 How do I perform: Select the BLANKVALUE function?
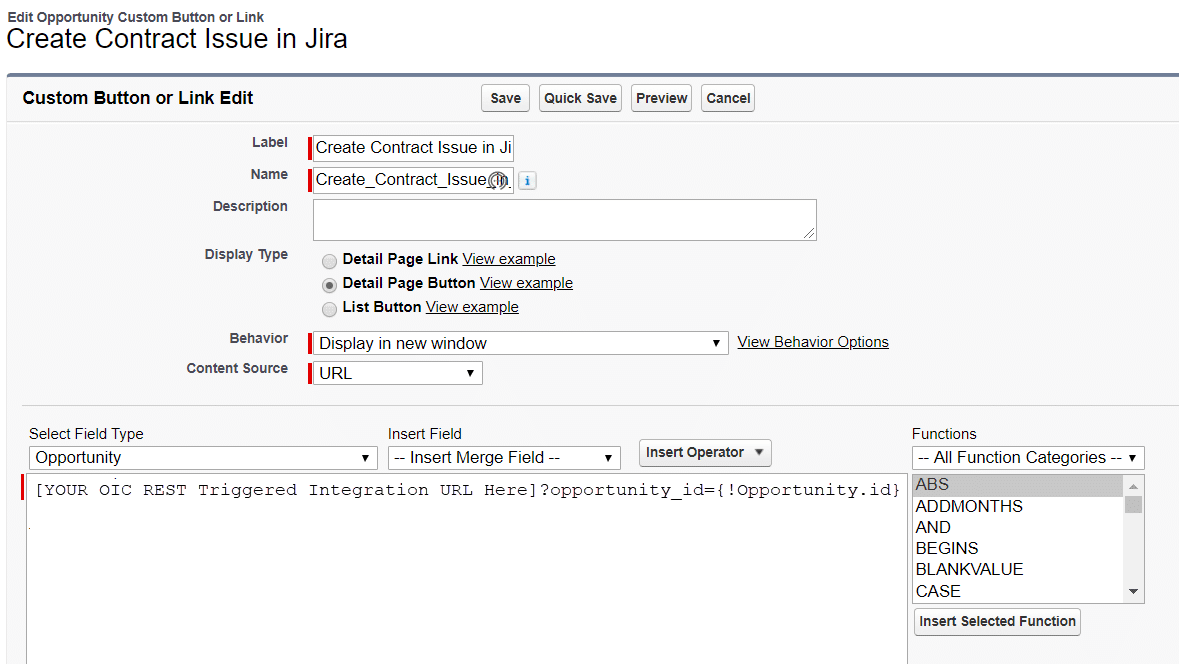[x=1018, y=569]
